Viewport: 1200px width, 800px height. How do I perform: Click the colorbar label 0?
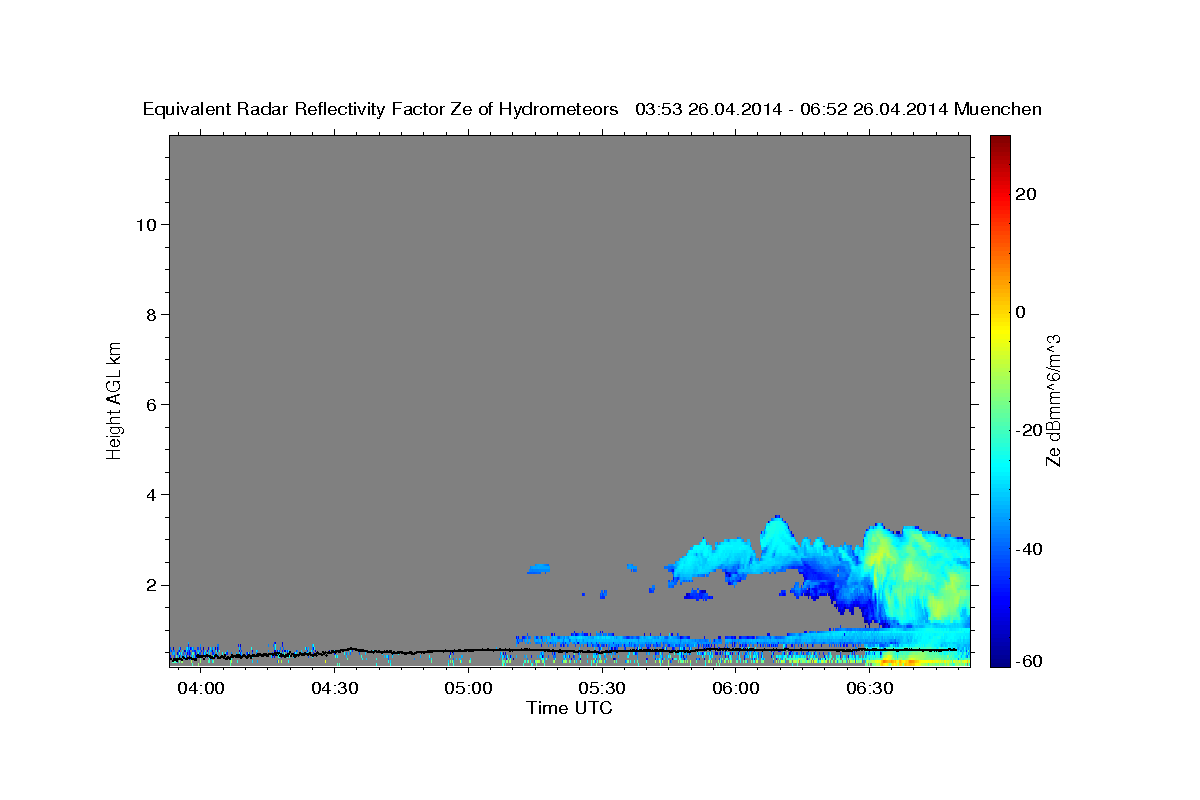coord(1020,312)
